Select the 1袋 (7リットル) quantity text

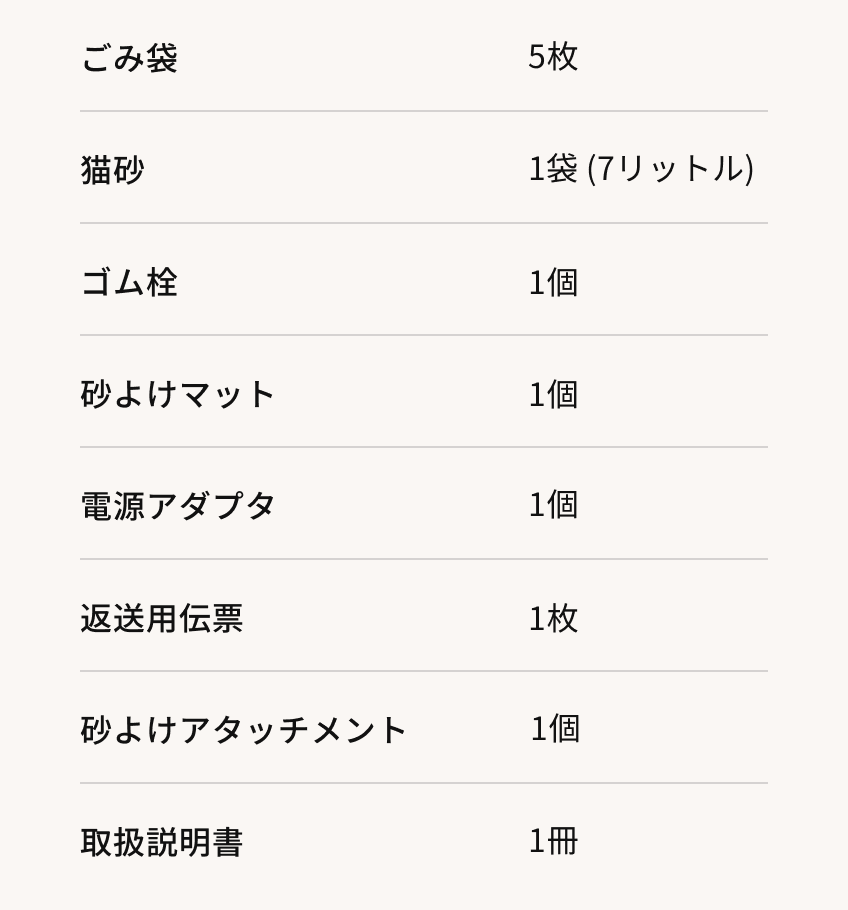(640, 169)
